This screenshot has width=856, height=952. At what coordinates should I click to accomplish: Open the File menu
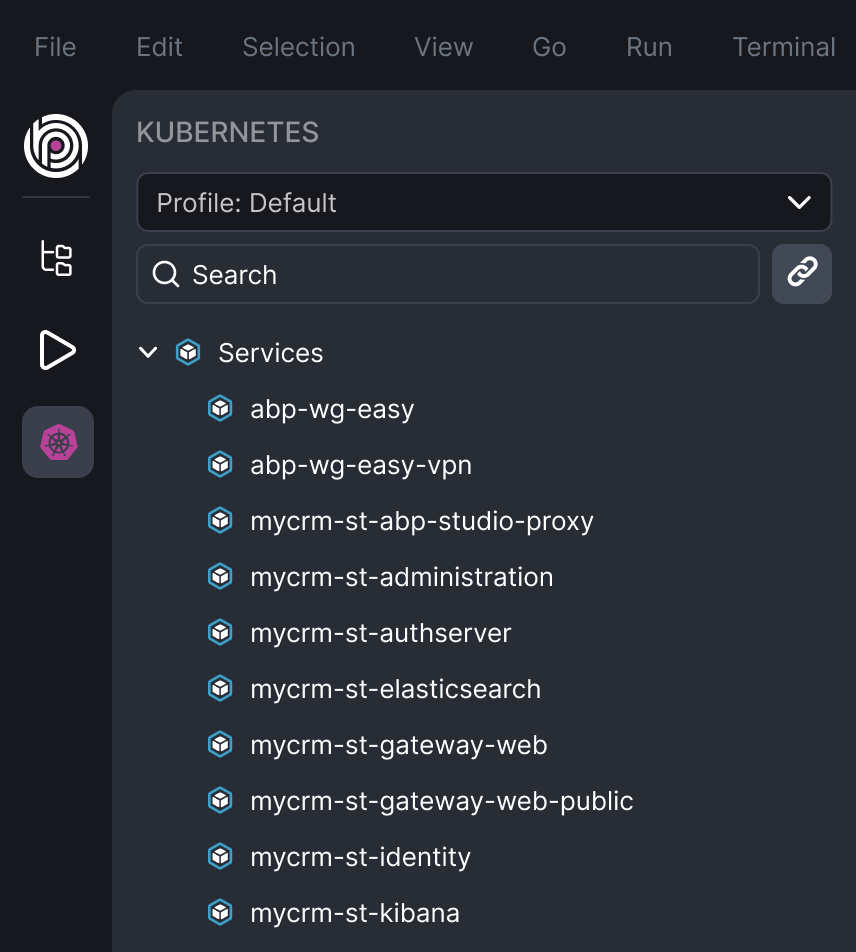(x=55, y=47)
